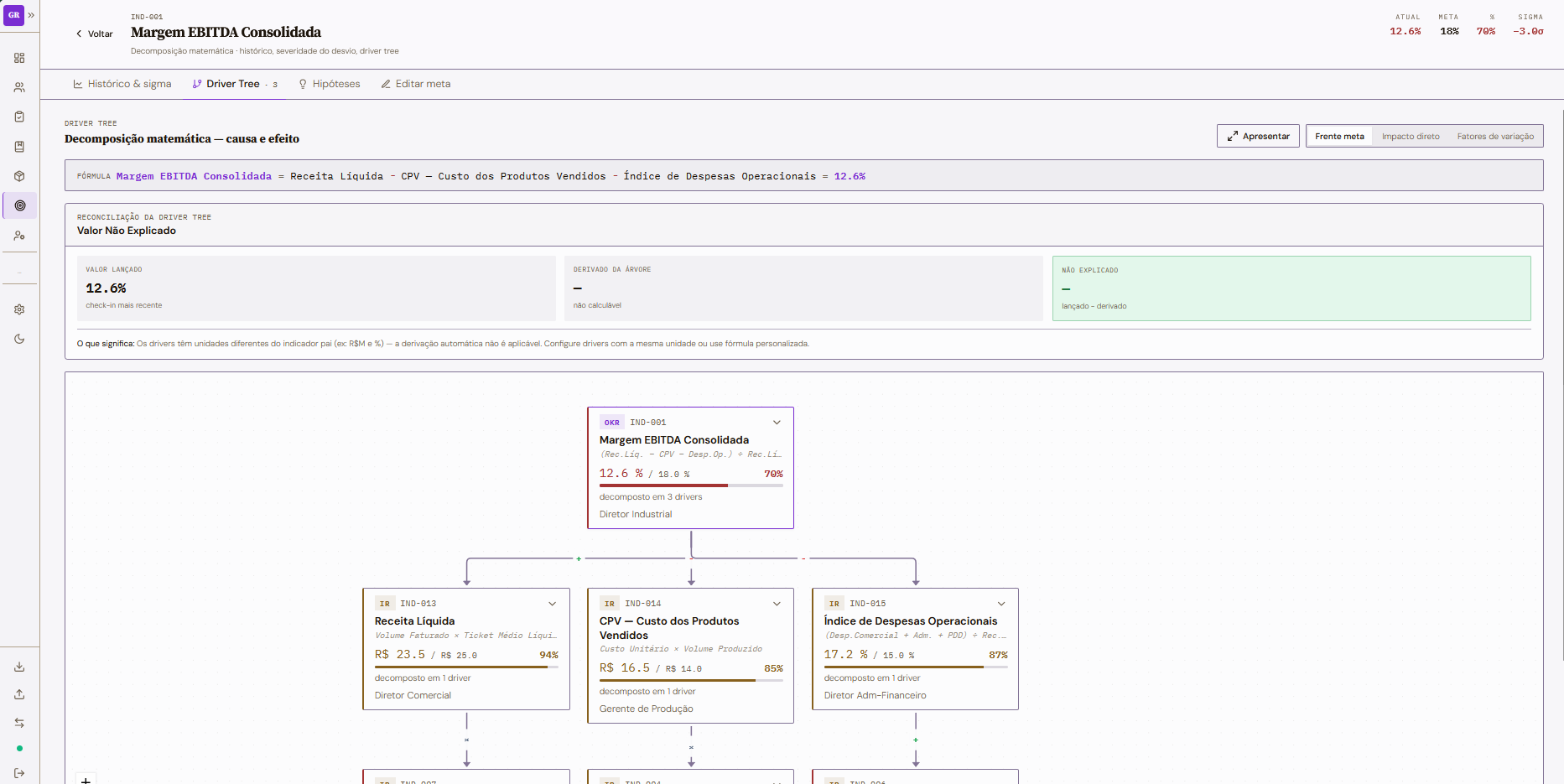Image resolution: width=1564 pixels, height=784 pixels.
Task: Open the settings gear in the sidebar
Action: (x=19, y=309)
